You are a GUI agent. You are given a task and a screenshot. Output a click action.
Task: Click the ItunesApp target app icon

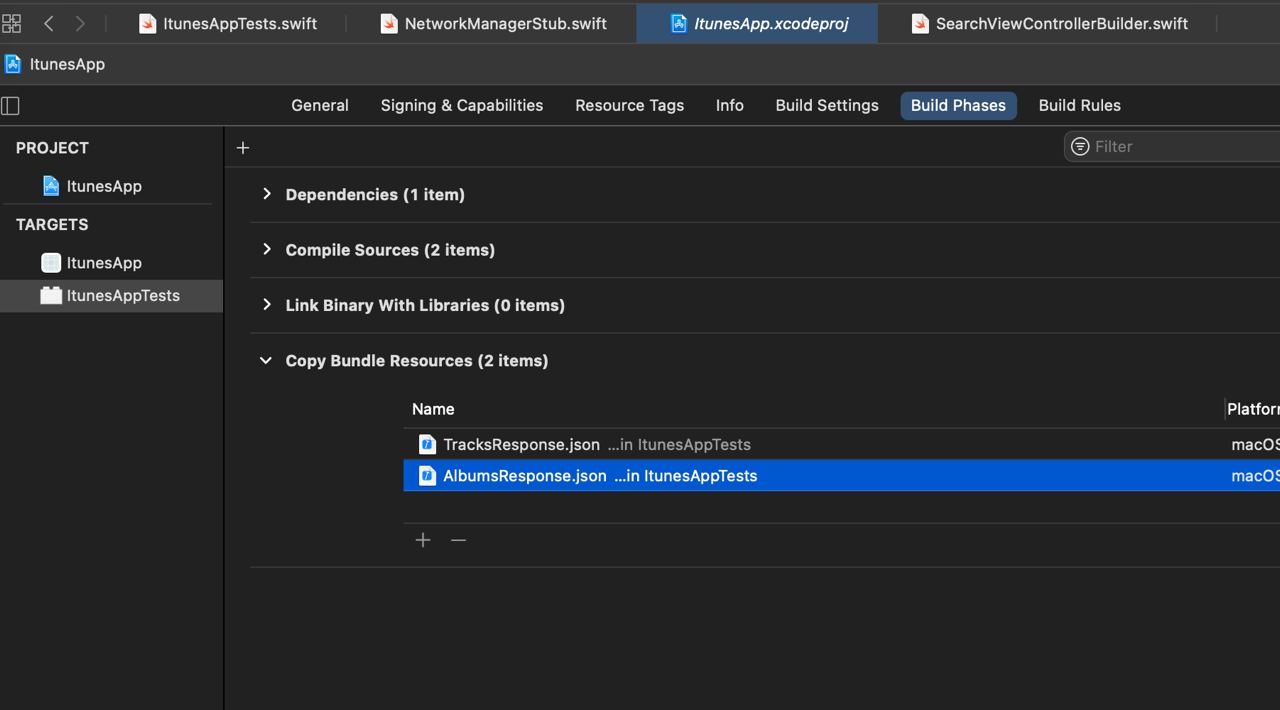(51, 263)
